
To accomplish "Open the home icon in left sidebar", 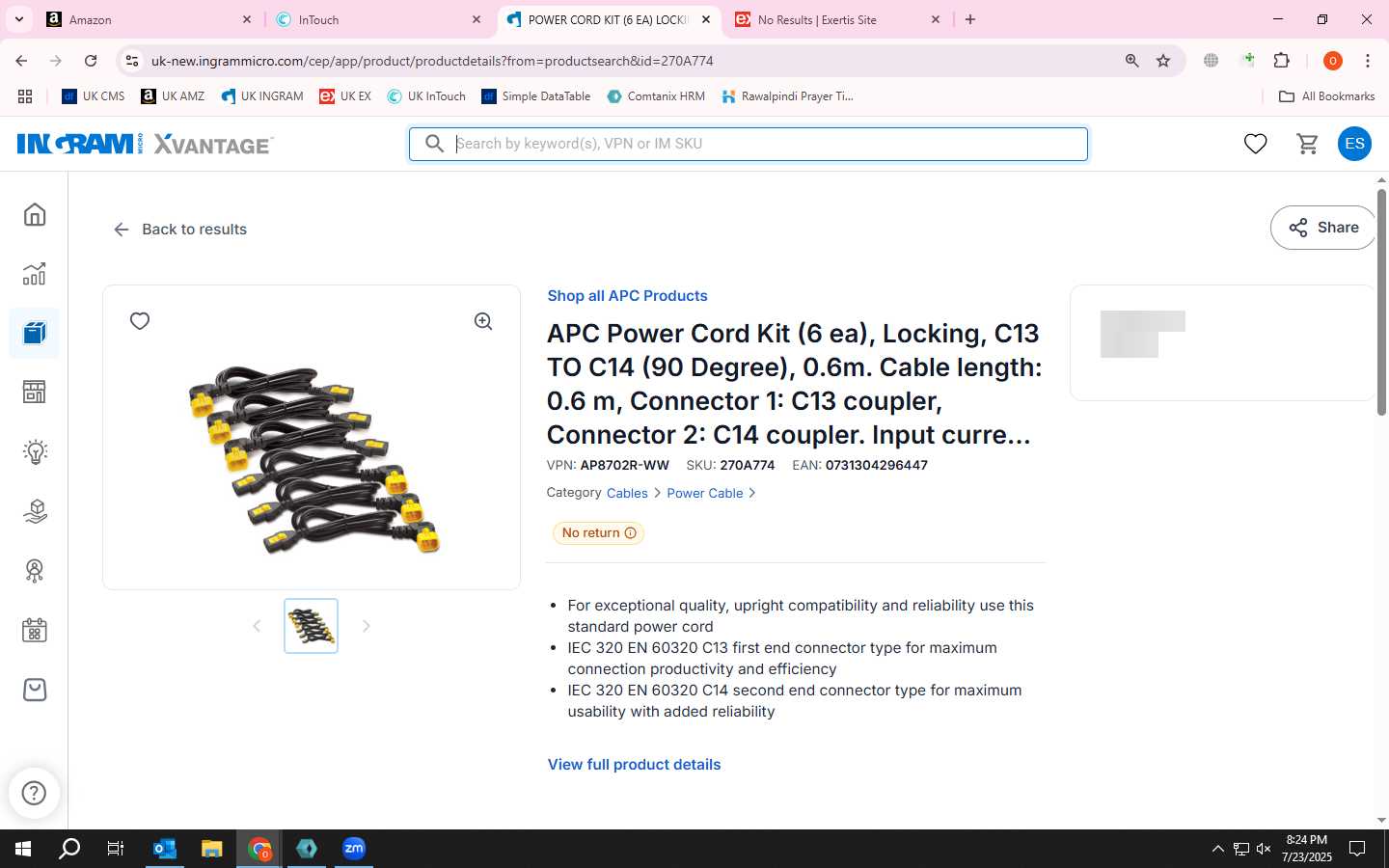I will [35, 214].
